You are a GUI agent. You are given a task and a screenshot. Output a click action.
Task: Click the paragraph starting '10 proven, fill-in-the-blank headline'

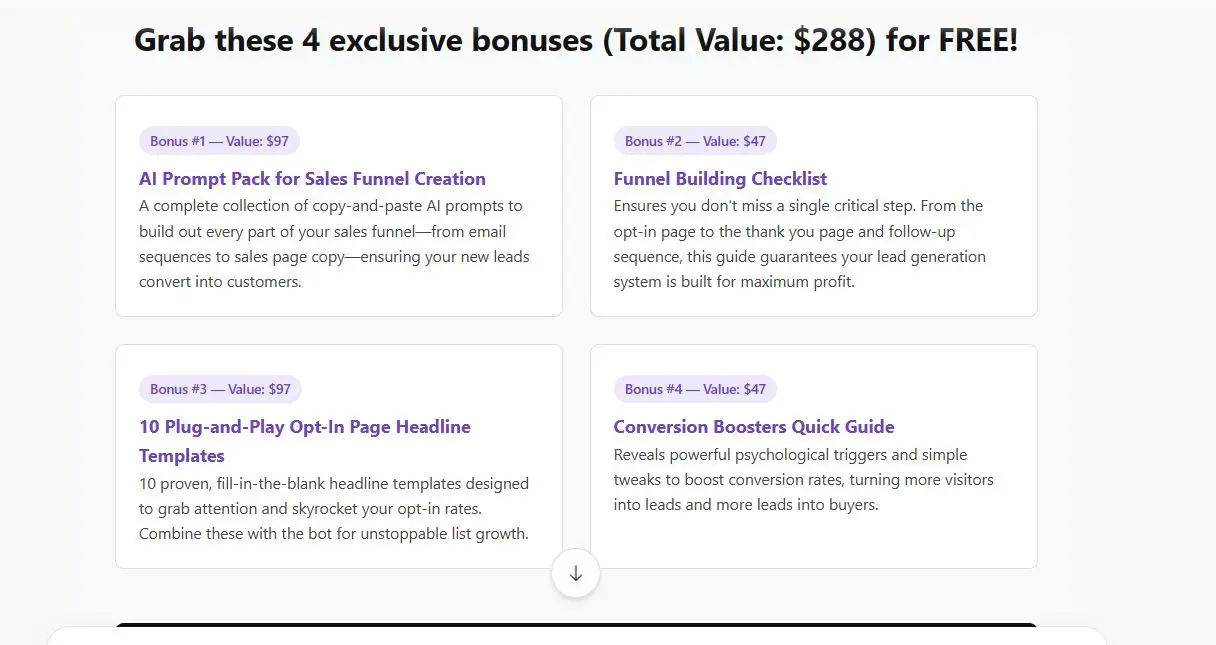click(334, 508)
